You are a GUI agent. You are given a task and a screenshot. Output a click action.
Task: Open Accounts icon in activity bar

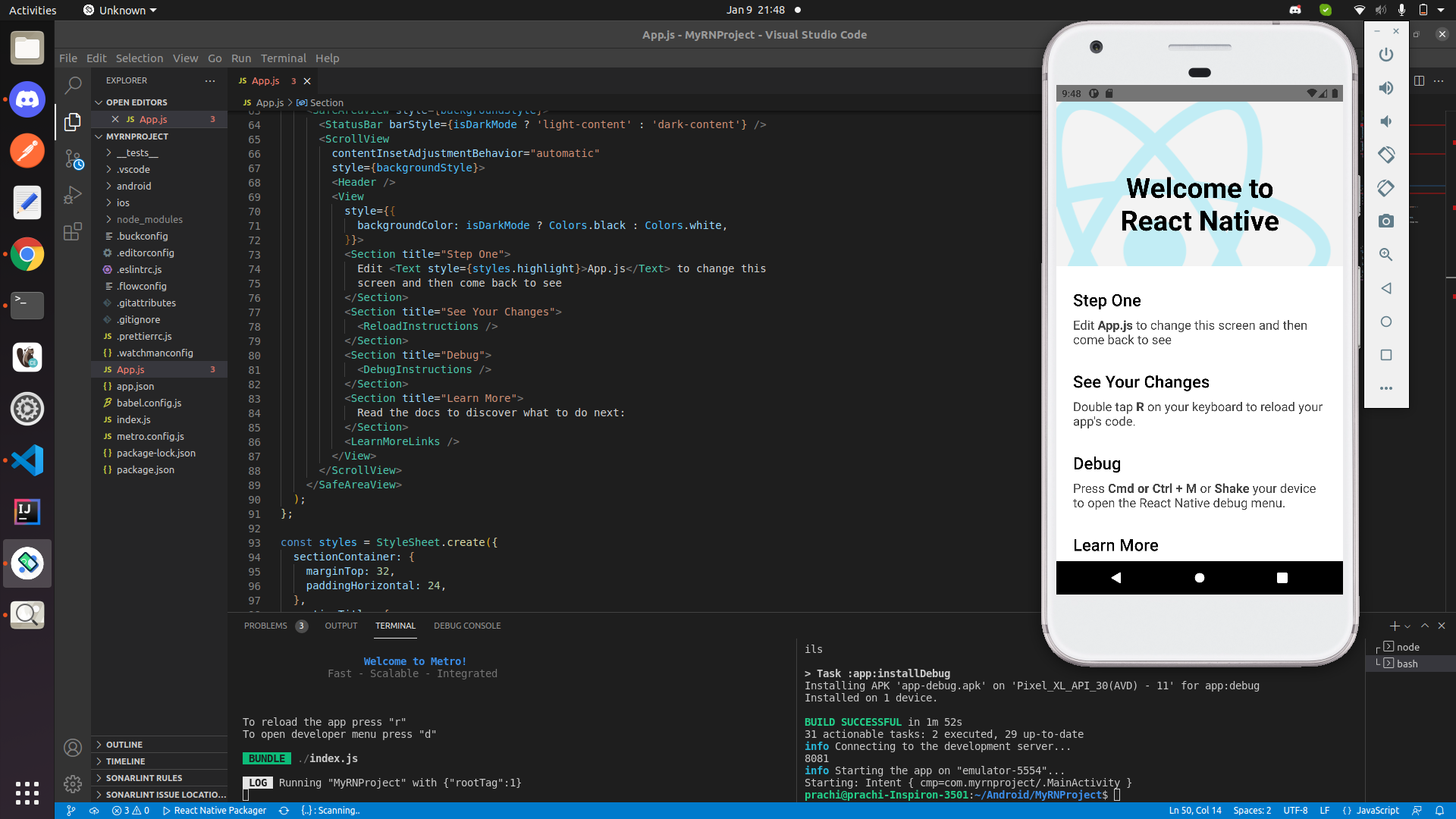coord(73,748)
